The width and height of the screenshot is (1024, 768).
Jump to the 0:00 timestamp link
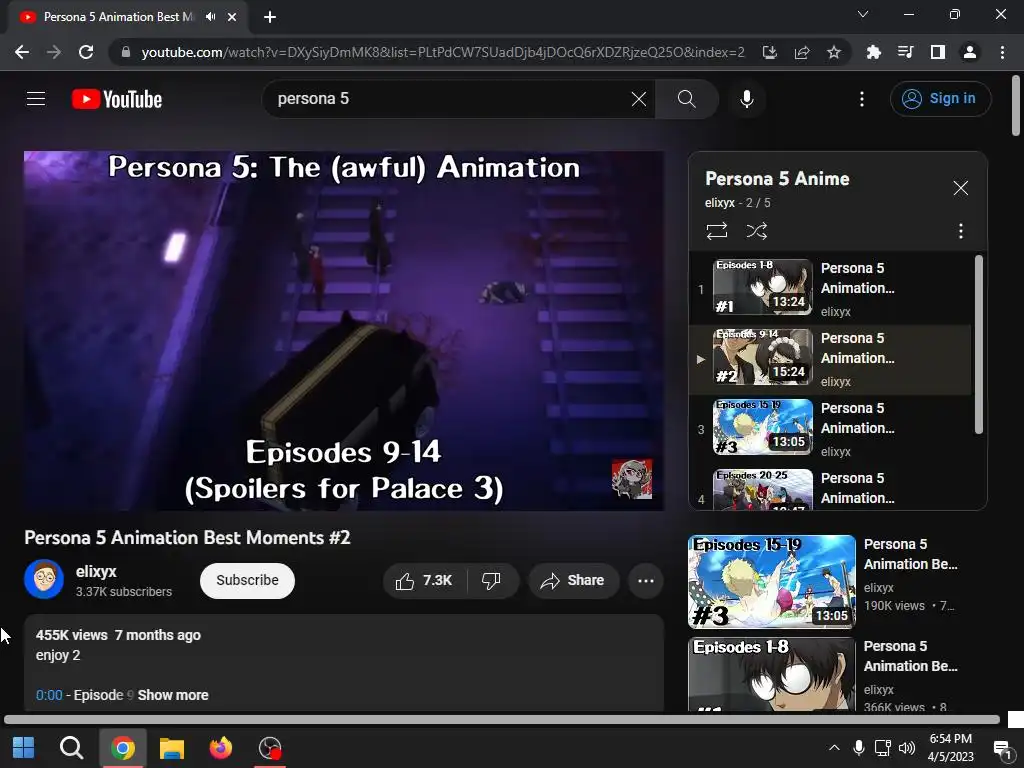click(49, 695)
